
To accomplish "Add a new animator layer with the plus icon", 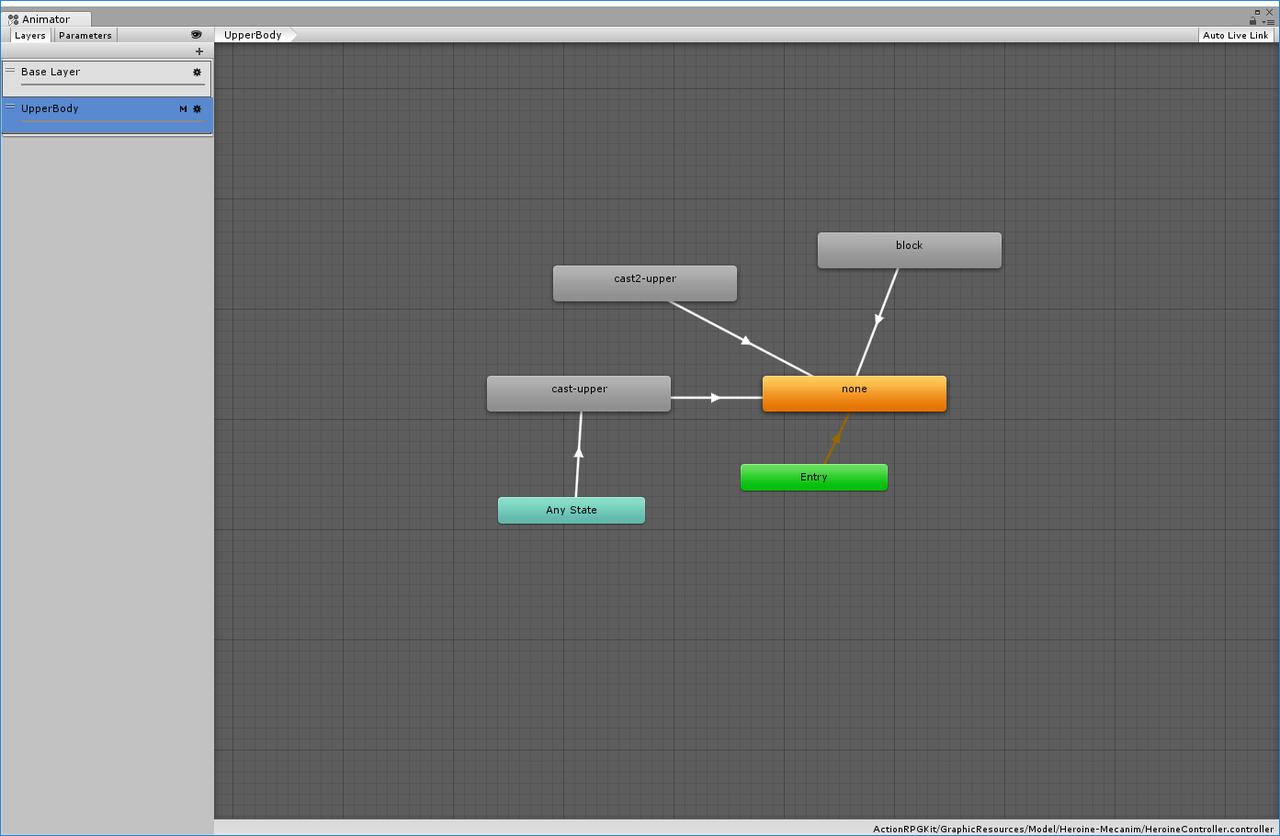I will point(199,51).
